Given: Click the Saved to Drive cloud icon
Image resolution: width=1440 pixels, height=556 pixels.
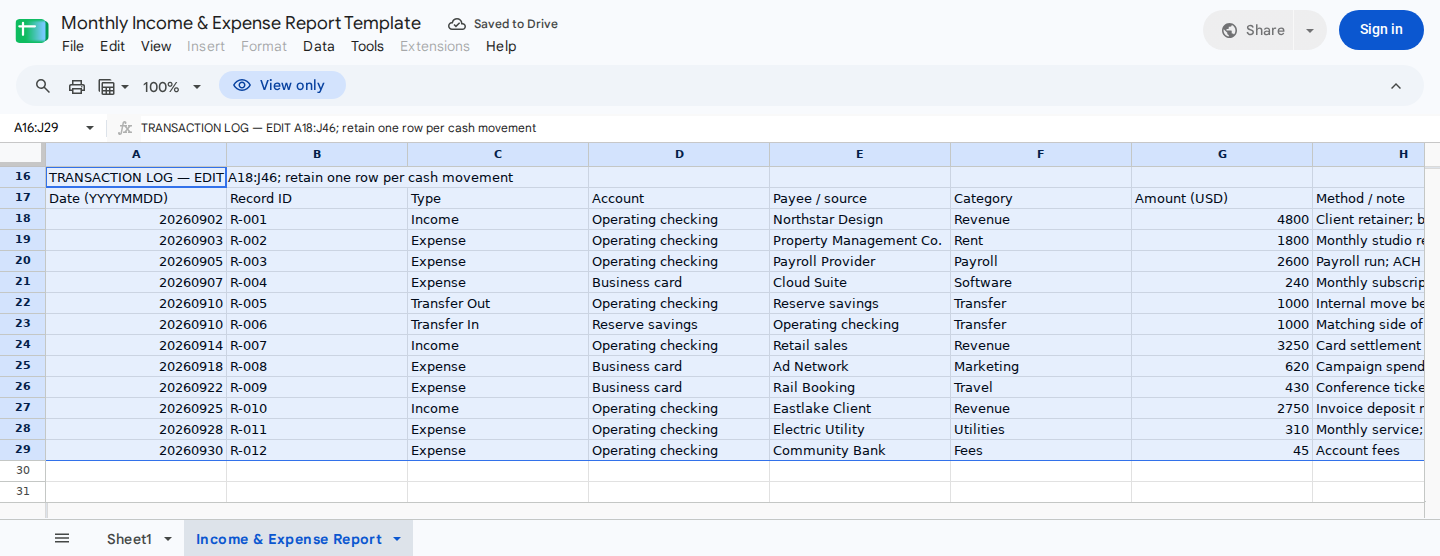Looking at the screenshot, I should tap(457, 24).
